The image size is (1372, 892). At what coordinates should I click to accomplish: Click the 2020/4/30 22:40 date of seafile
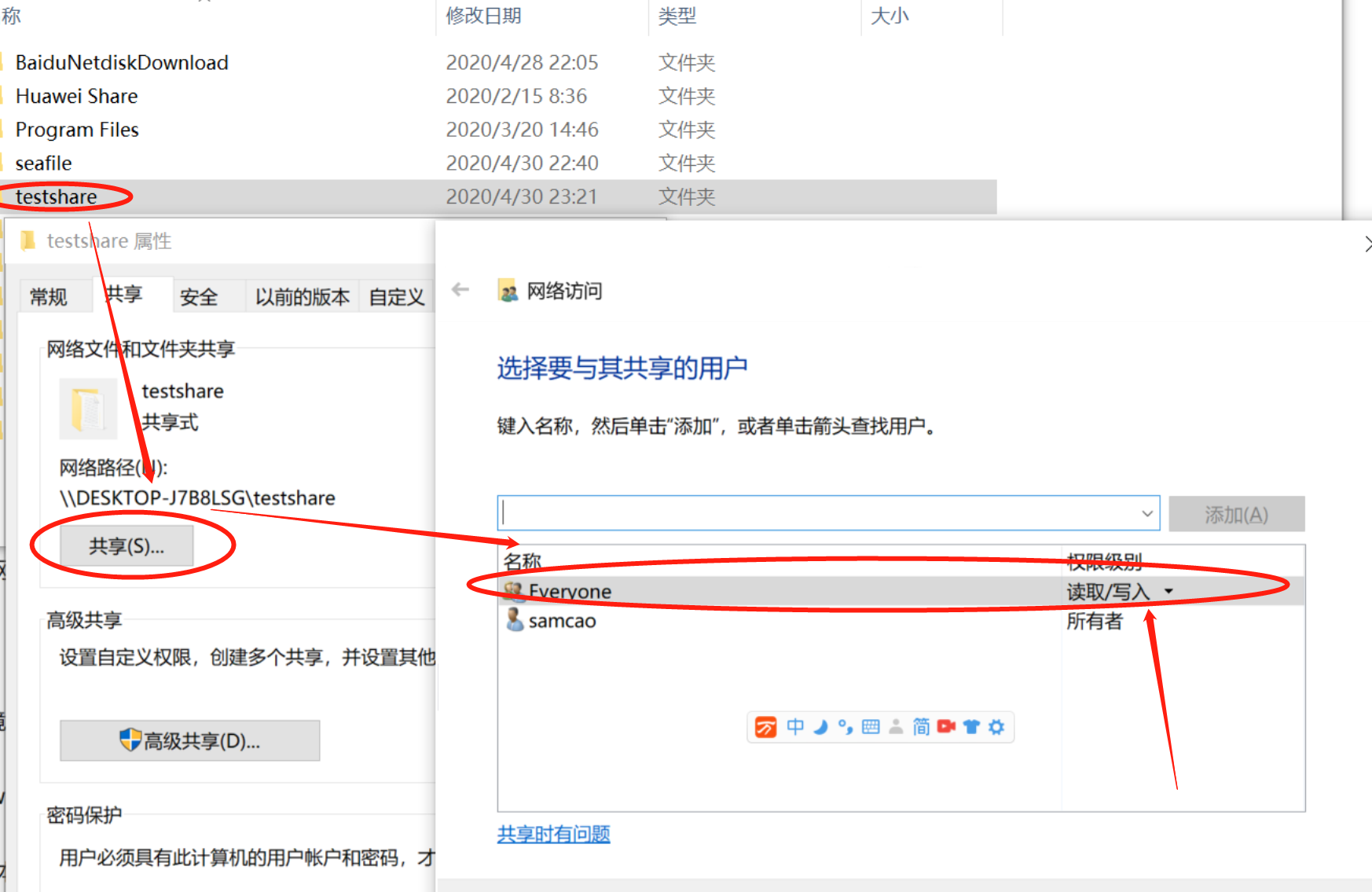pos(522,163)
